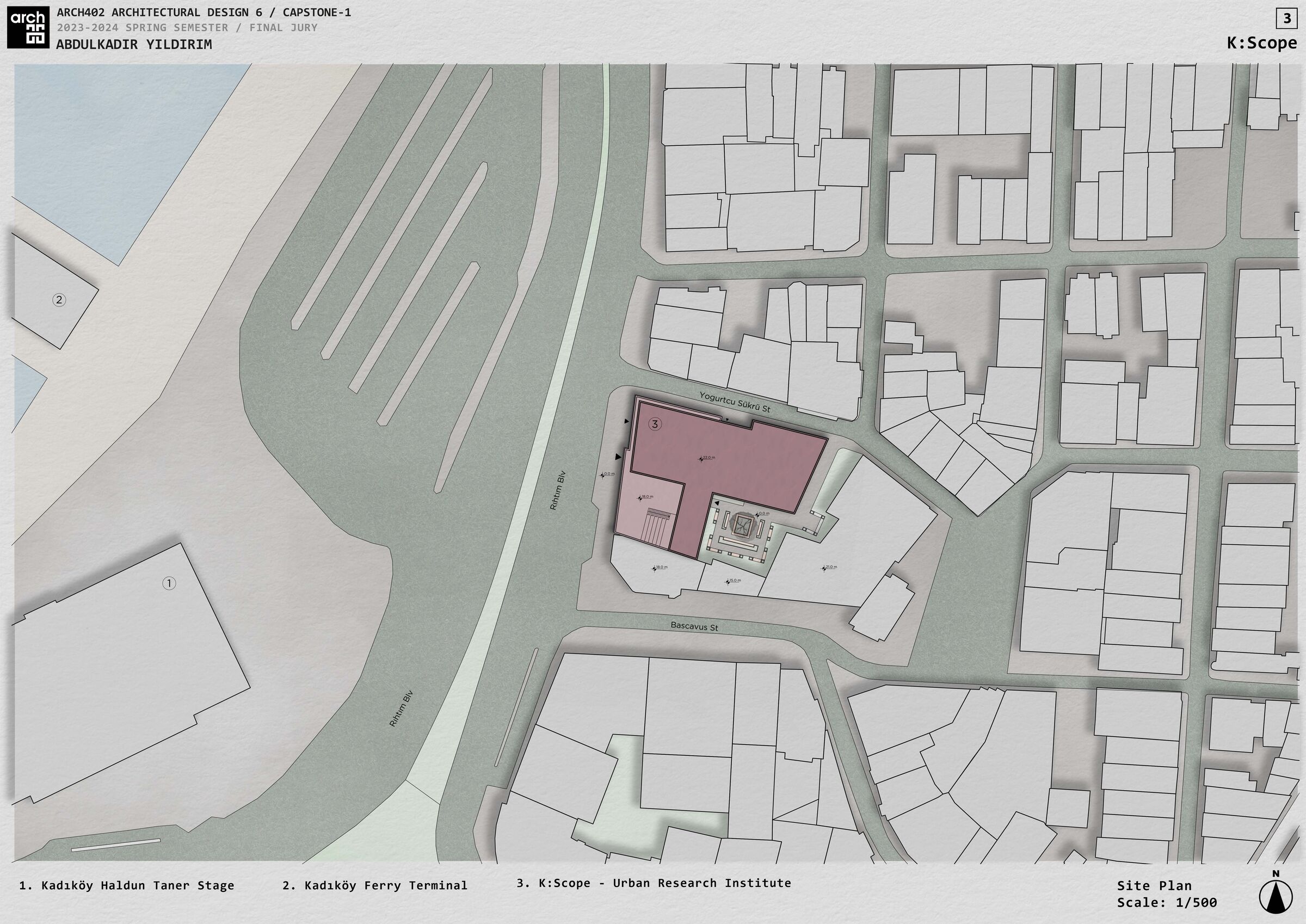
Task: Click the entrance arrow inside the courtyard
Action: click(717, 503)
